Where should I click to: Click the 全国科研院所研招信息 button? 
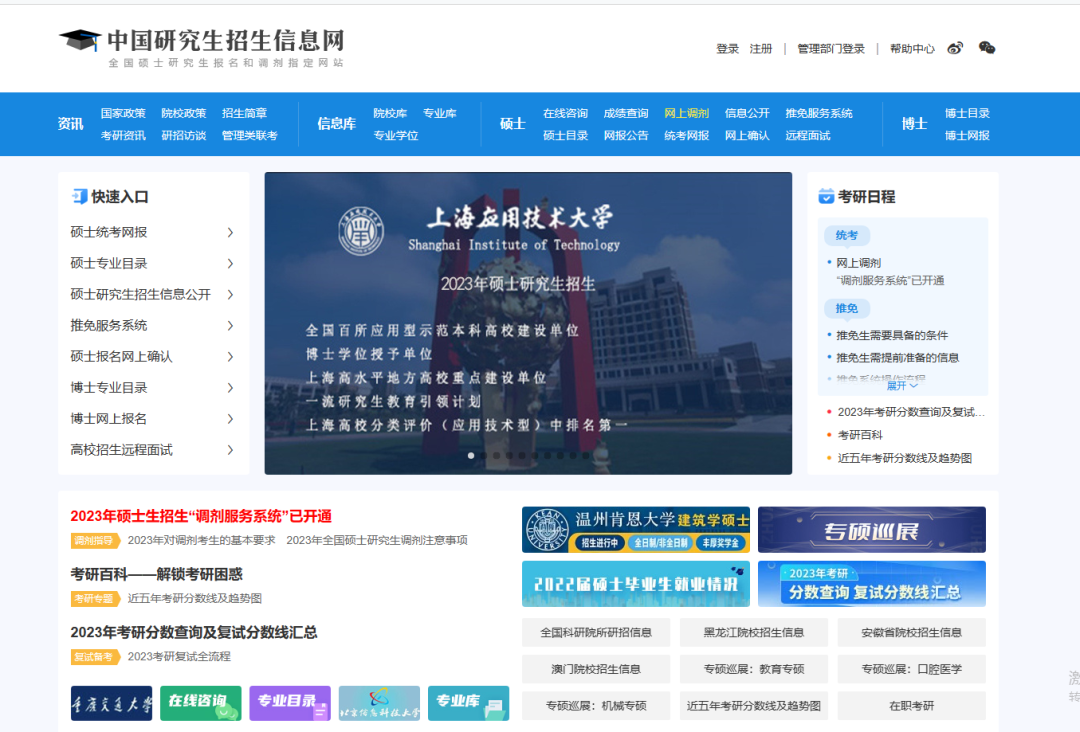(x=596, y=632)
